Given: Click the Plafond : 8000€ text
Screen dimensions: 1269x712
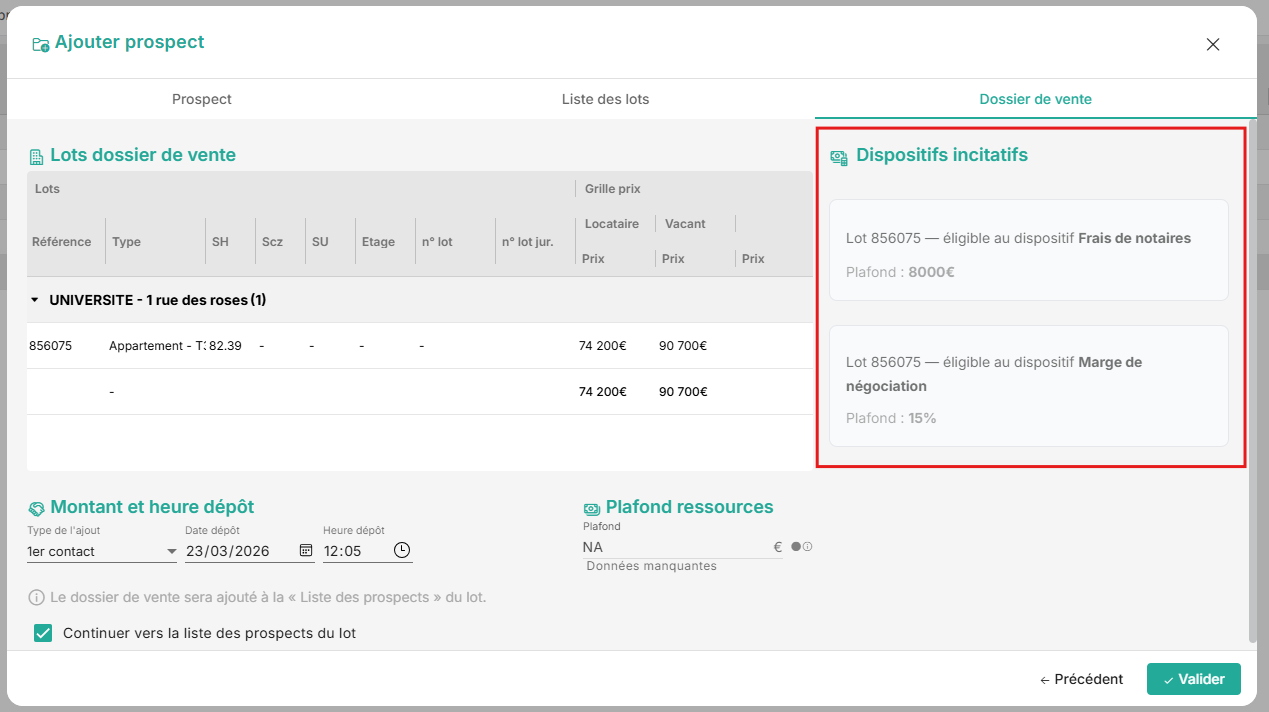Looking at the screenshot, I should pyautogui.click(x=900, y=271).
